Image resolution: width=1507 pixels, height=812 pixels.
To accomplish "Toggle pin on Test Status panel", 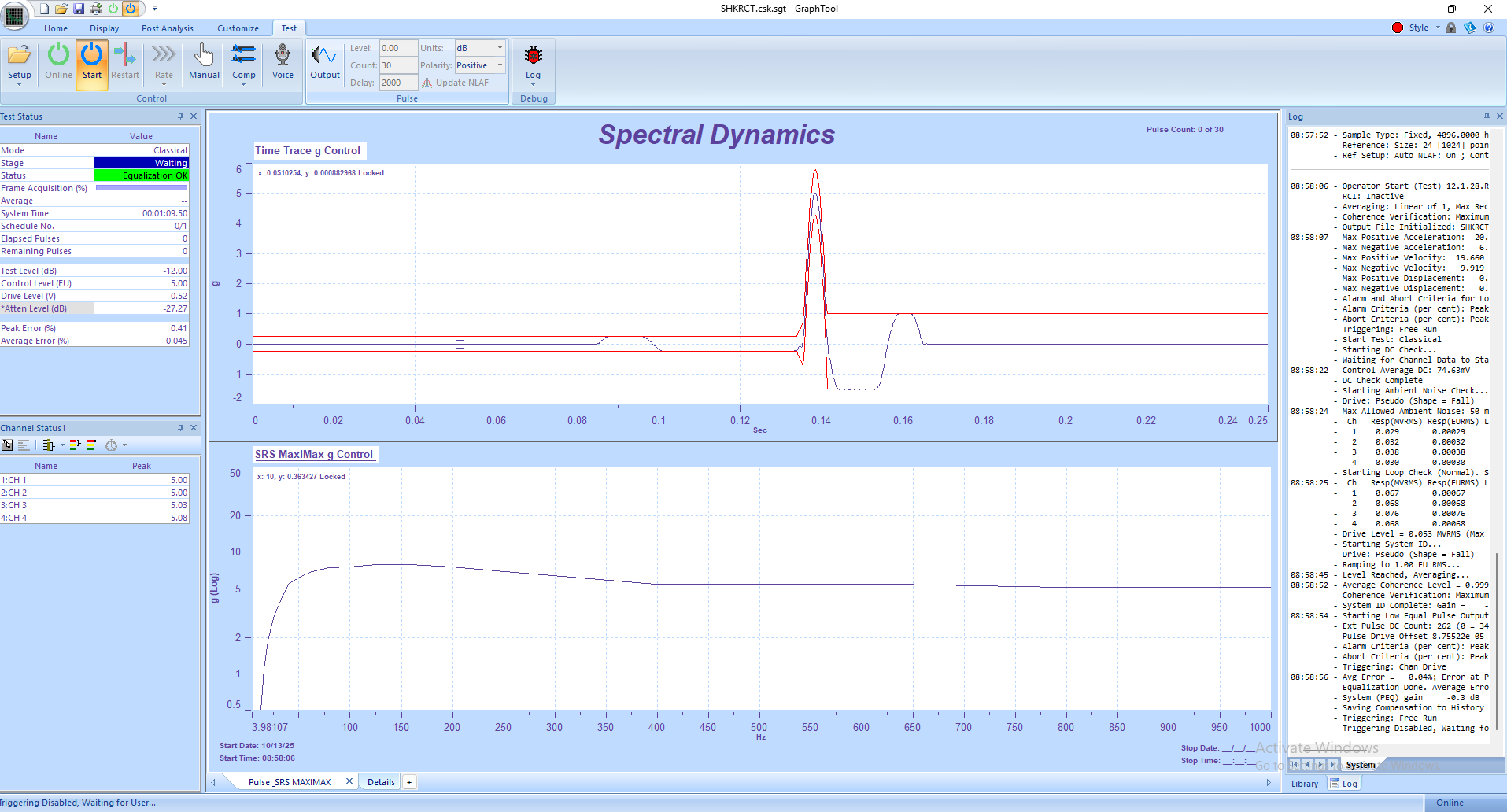I will click(x=180, y=116).
